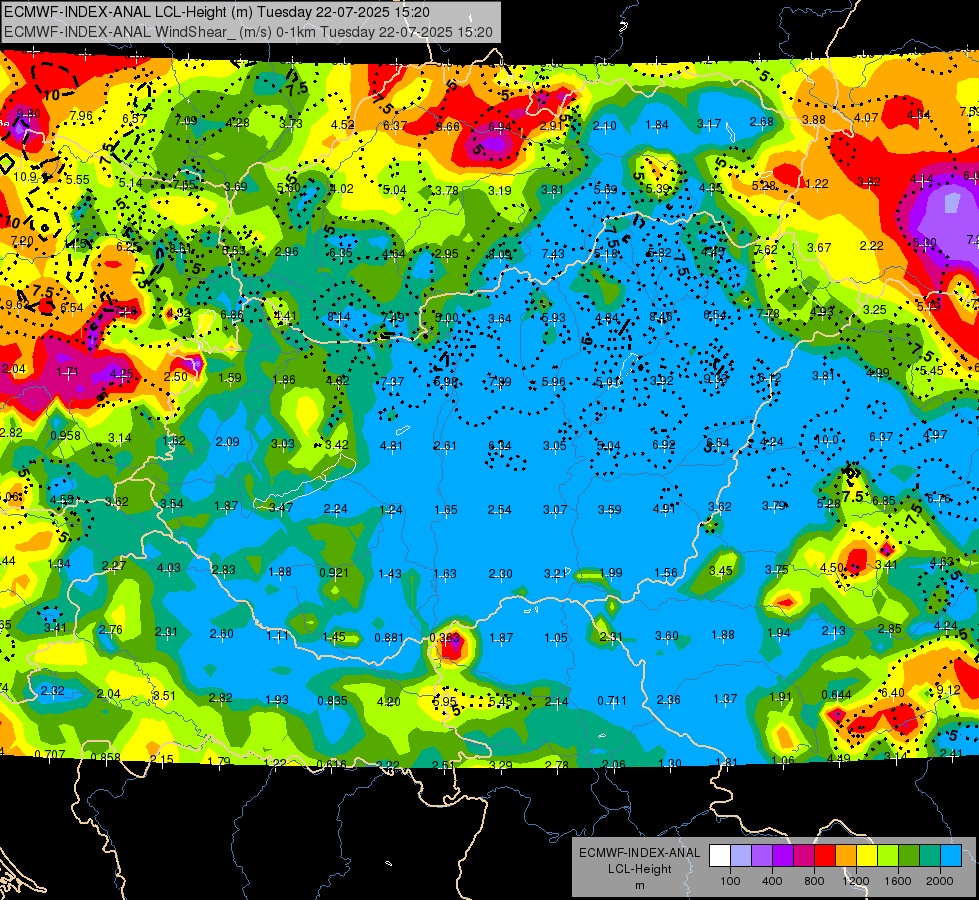
Task: Click the wind shear value 7.89
Action: pyautogui.click(x=499, y=381)
